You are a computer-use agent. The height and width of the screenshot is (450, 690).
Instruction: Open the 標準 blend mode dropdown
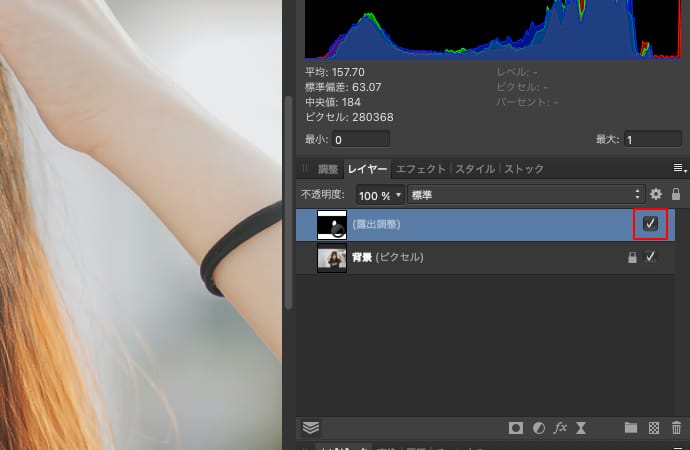[526, 194]
